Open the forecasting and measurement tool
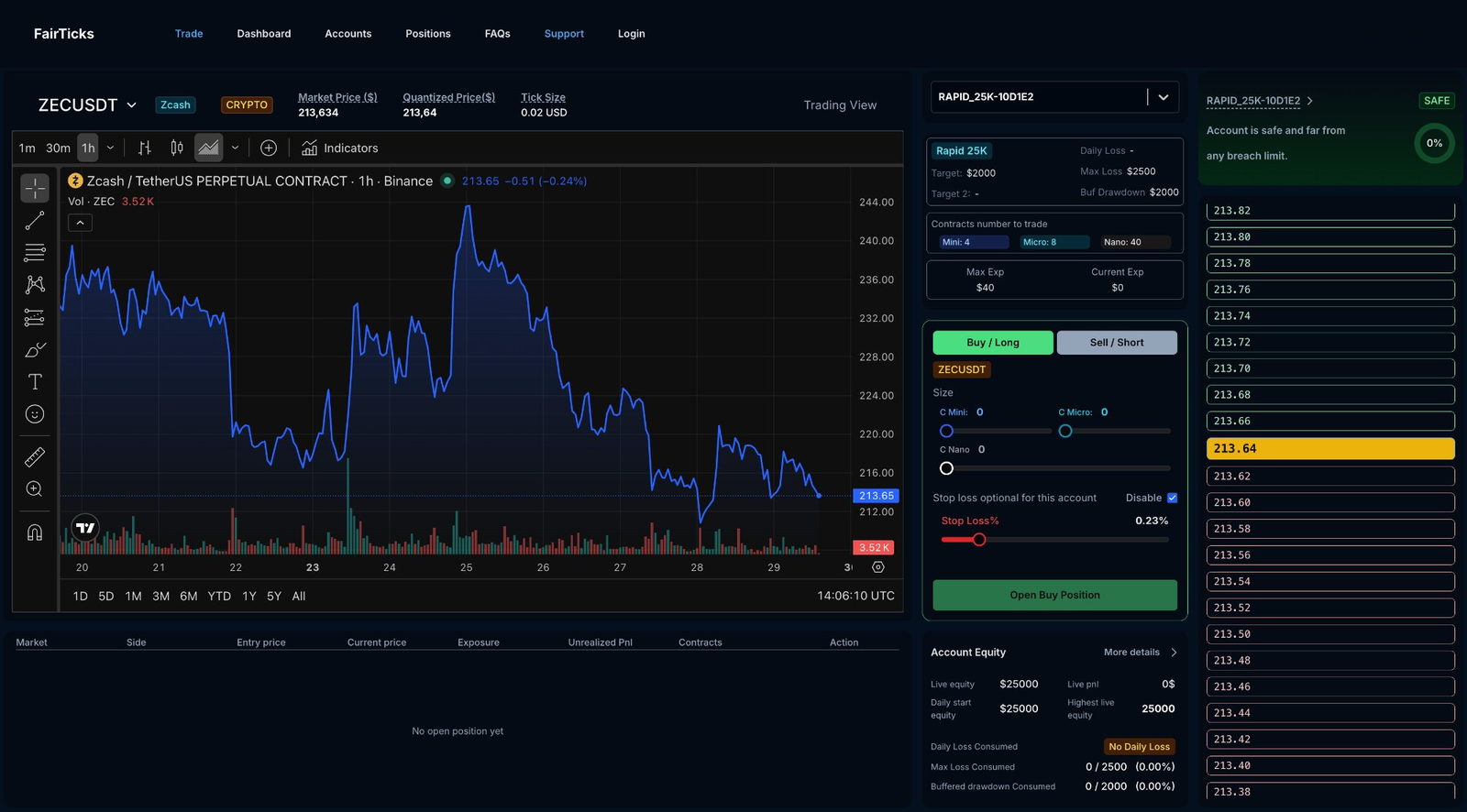 35,318
